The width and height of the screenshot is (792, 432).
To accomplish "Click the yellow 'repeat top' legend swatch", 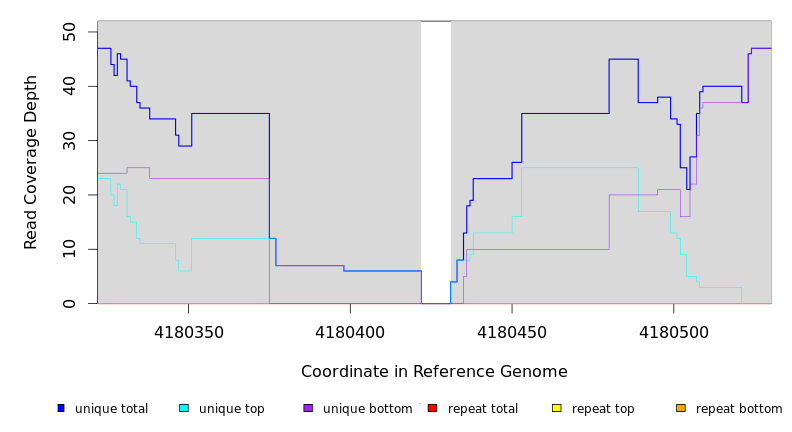I will point(556,408).
